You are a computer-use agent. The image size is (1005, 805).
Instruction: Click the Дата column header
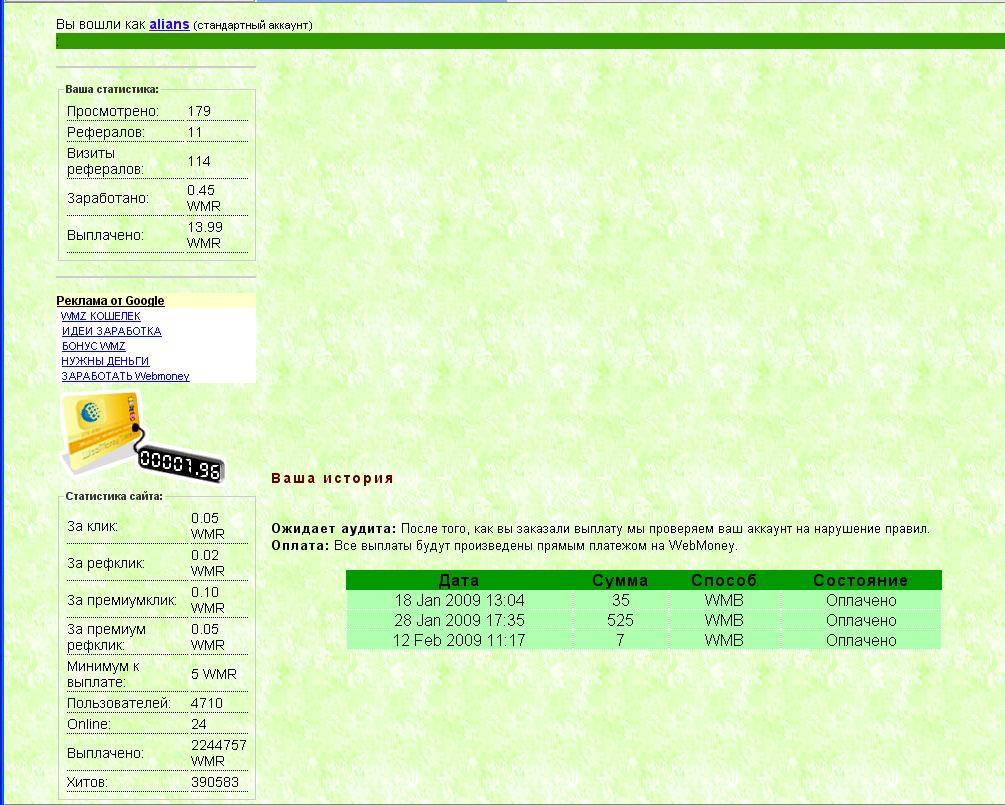tap(459, 580)
